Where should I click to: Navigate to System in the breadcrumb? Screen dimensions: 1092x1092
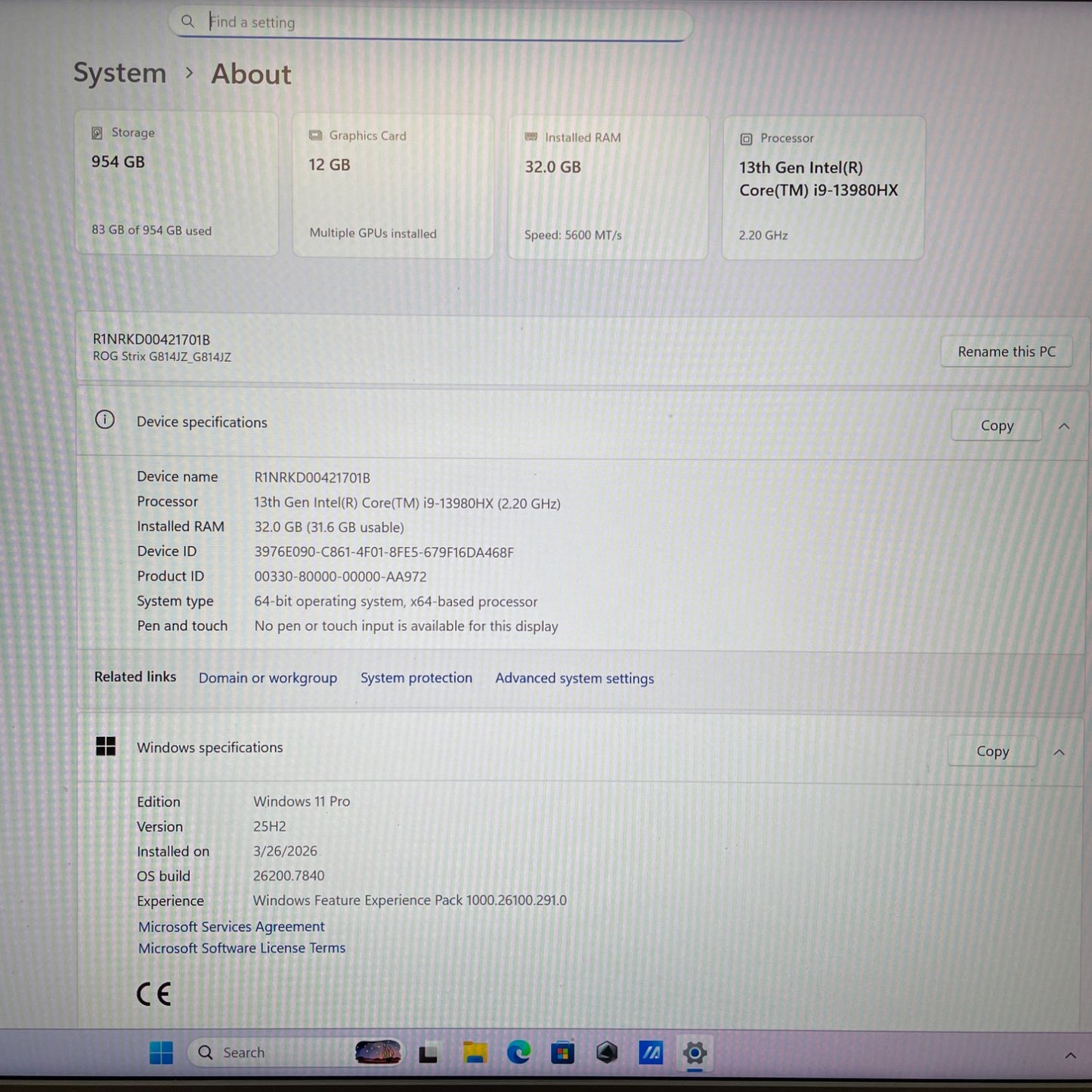[119, 73]
